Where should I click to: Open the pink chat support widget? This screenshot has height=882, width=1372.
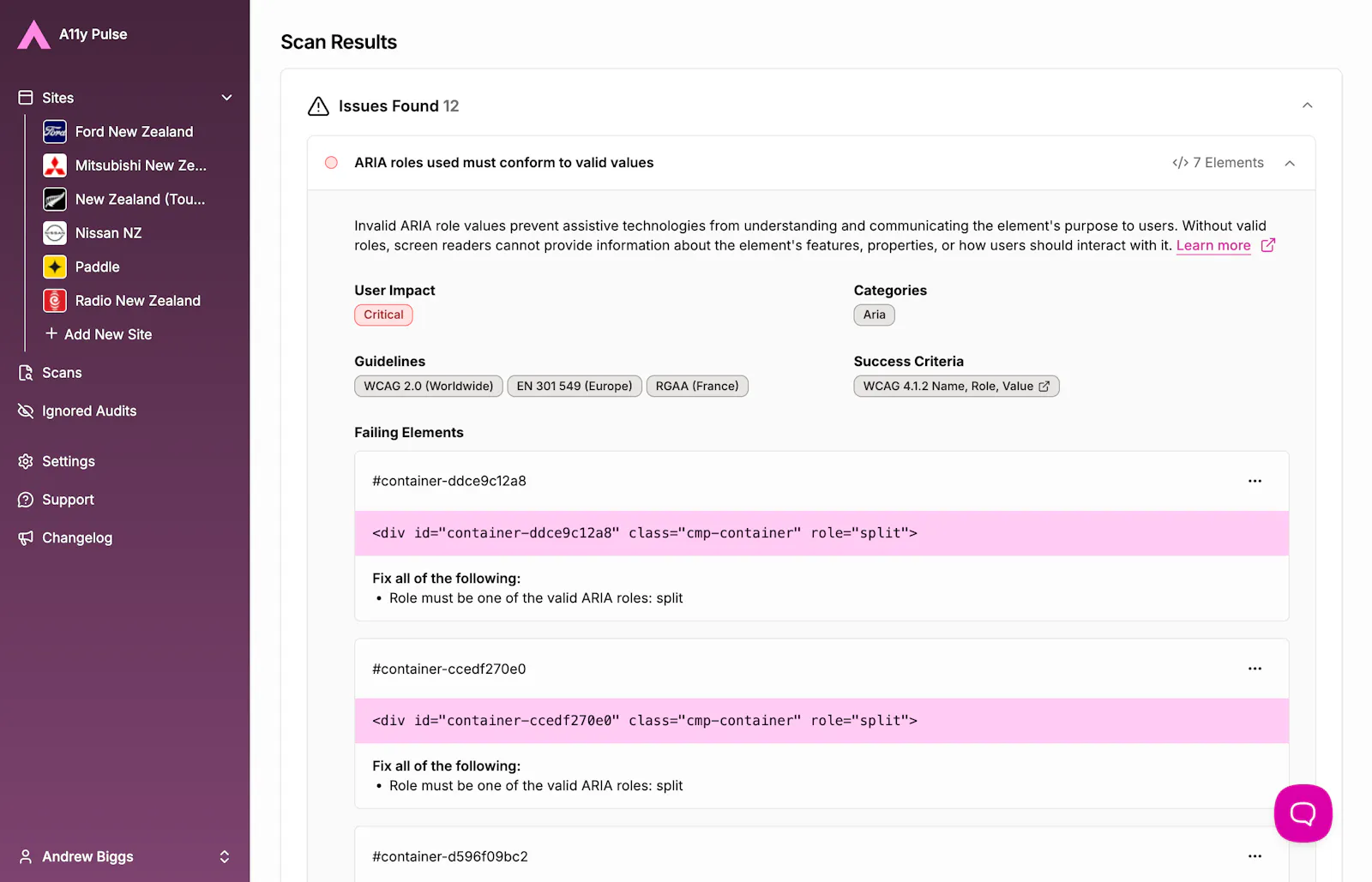click(1303, 813)
